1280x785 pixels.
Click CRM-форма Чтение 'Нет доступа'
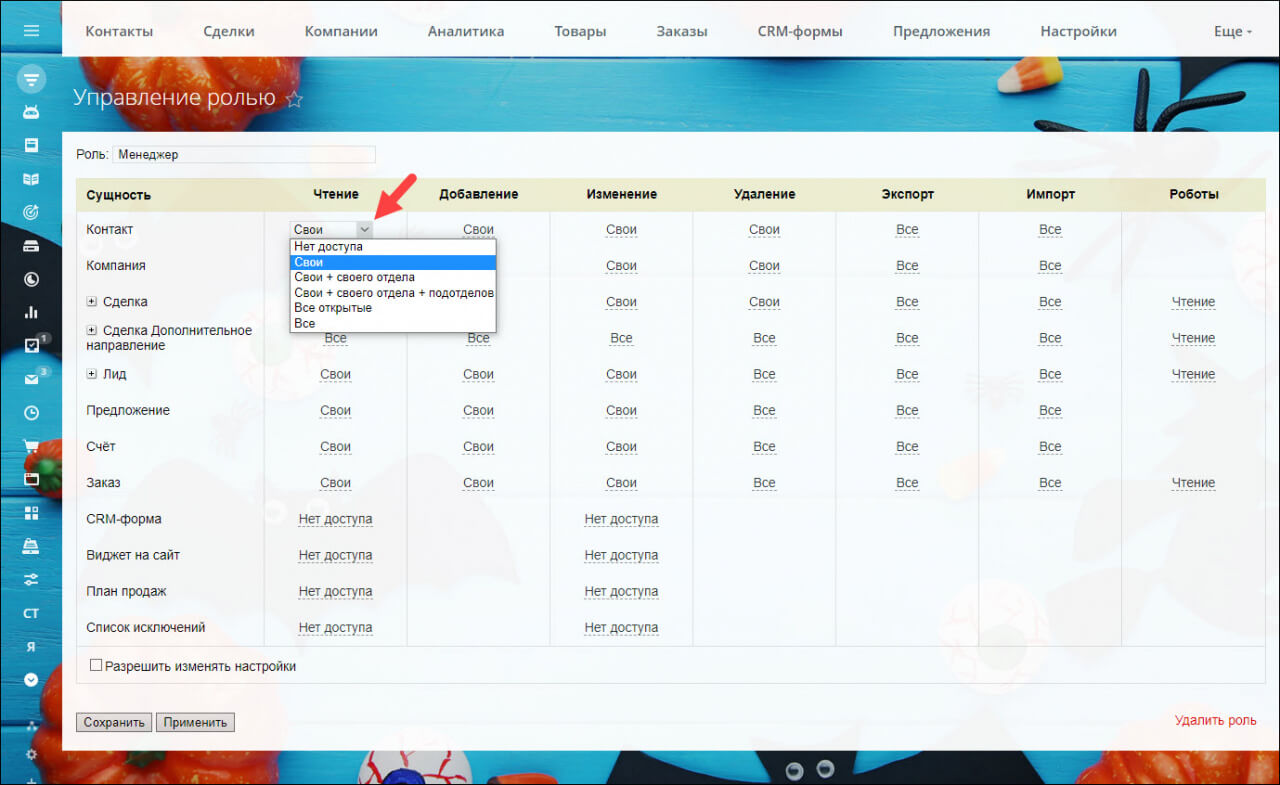335,519
